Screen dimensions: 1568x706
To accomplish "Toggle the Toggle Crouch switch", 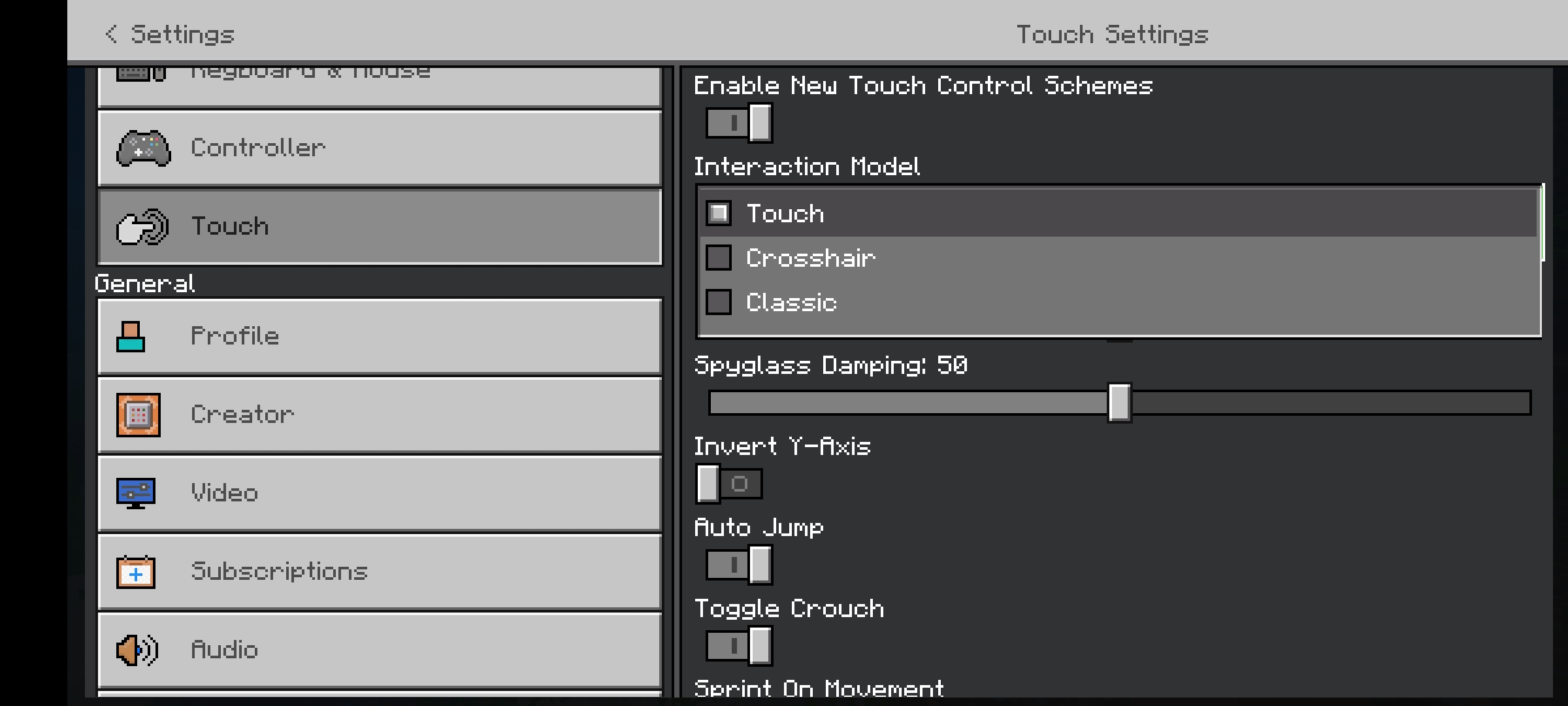I will click(739, 646).
